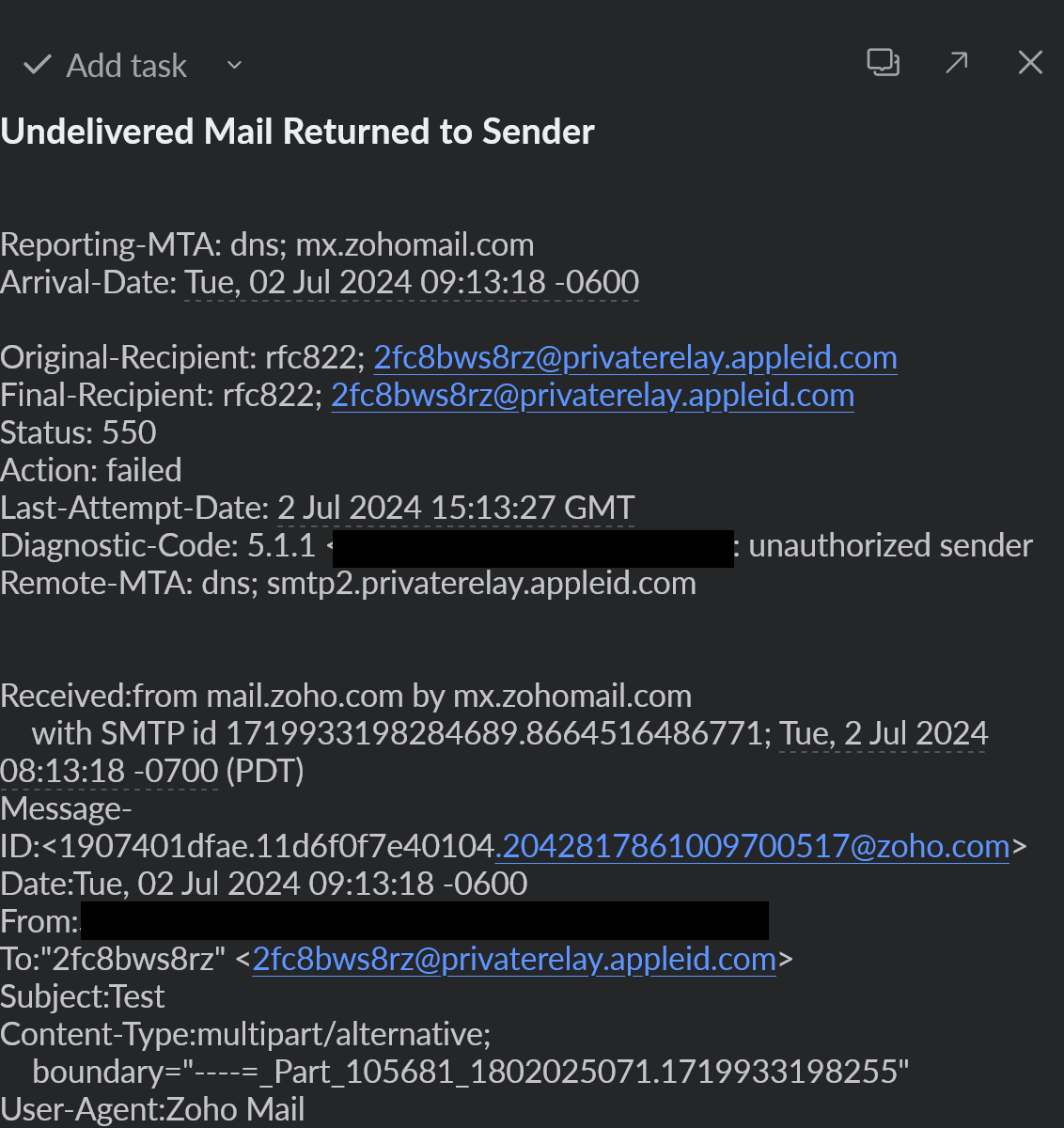Image resolution: width=1064 pixels, height=1128 pixels.
Task: Open email in new window arrow icon
Action: tap(957, 63)
